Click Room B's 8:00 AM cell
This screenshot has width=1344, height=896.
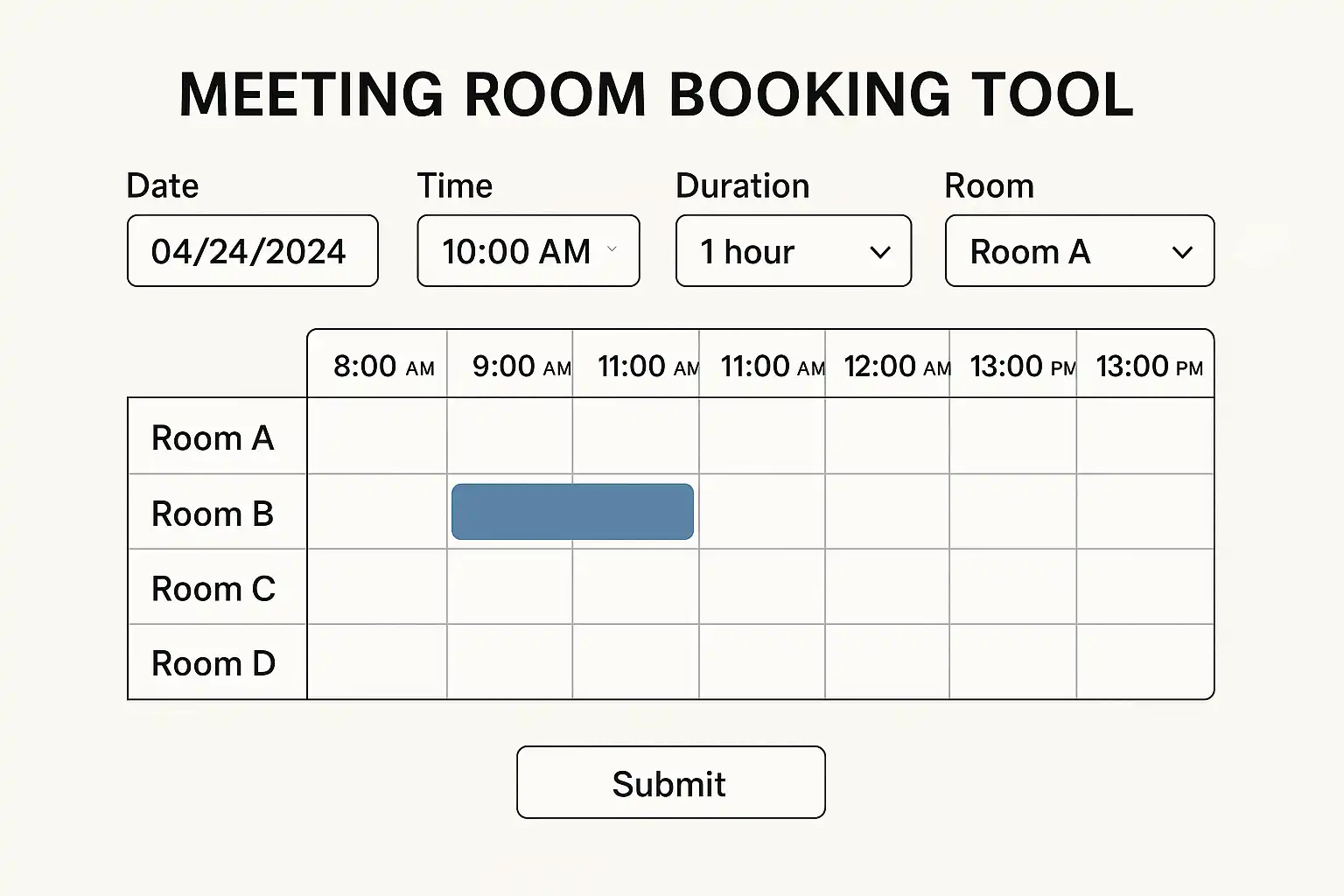pyautogui.click(x=377, y=512)
